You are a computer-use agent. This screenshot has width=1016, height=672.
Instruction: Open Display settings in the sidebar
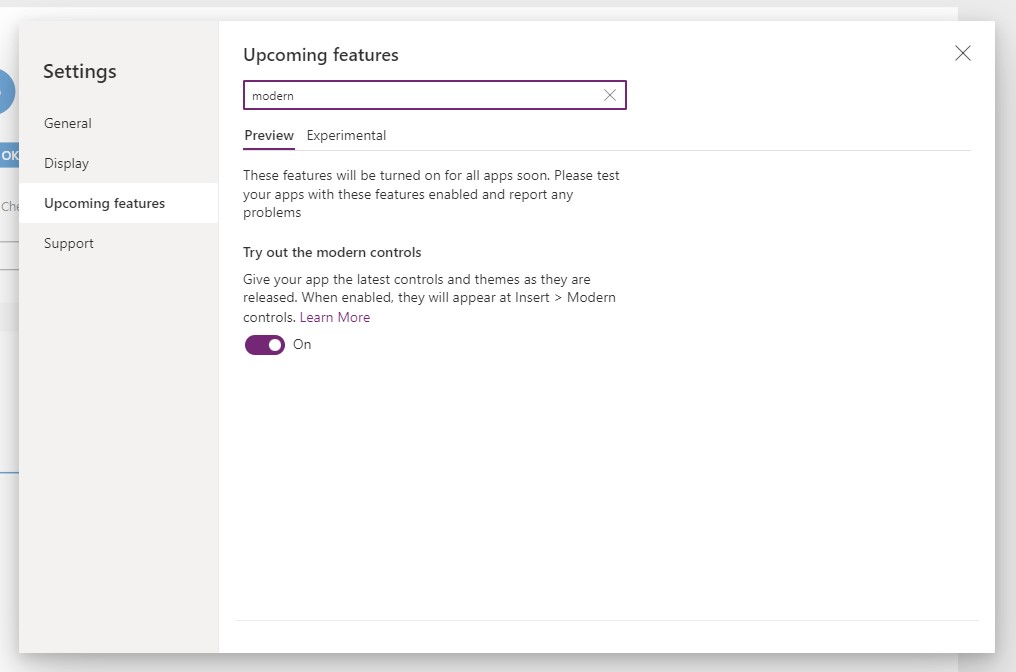pyautogui.click(x=65, y=163)
